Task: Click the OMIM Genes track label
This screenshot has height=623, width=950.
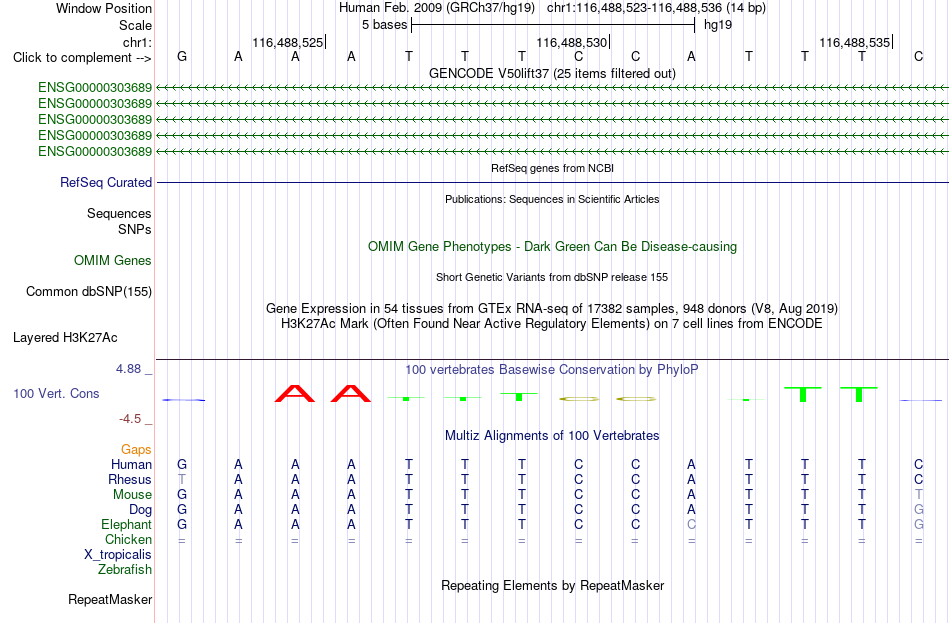Action: 113,261
